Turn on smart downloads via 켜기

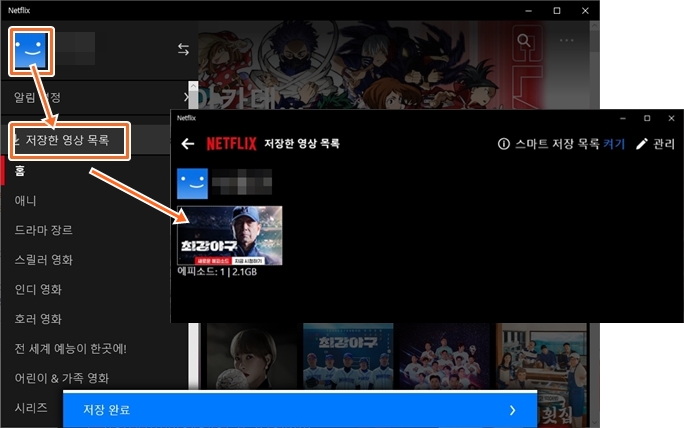[614, 144]
